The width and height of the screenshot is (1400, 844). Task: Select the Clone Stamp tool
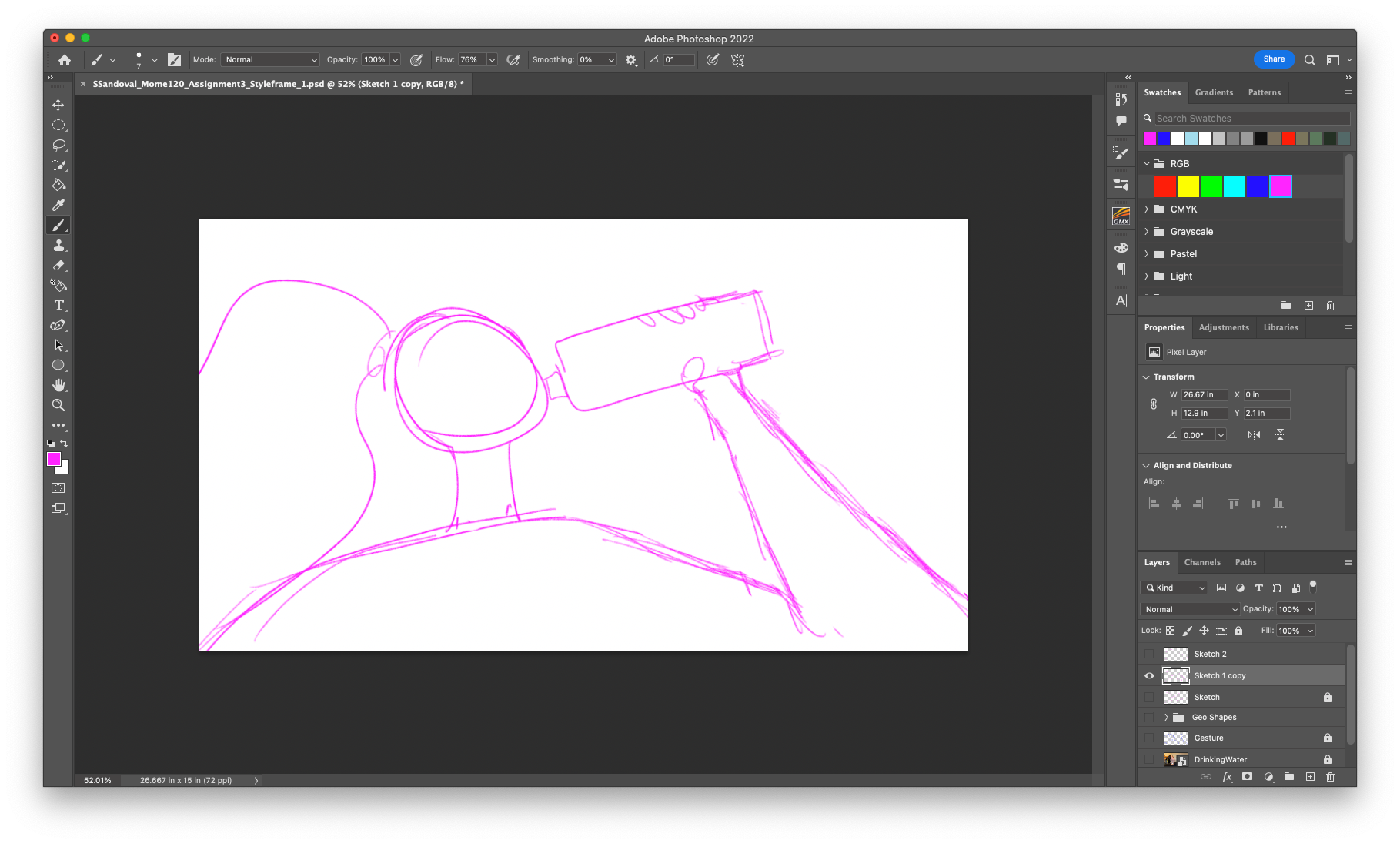click(x=58, y=245)
